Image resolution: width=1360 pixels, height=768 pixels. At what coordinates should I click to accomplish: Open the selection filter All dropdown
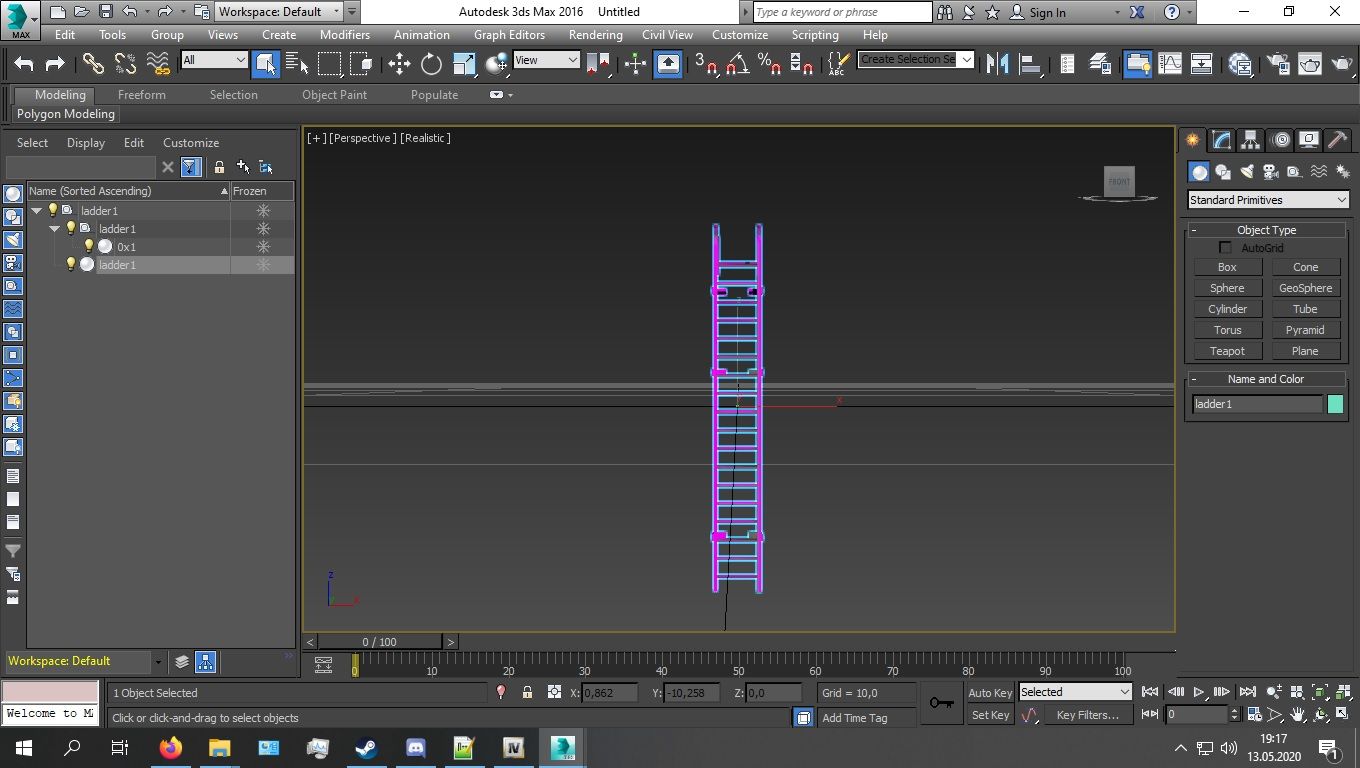[x=214, y=60]
